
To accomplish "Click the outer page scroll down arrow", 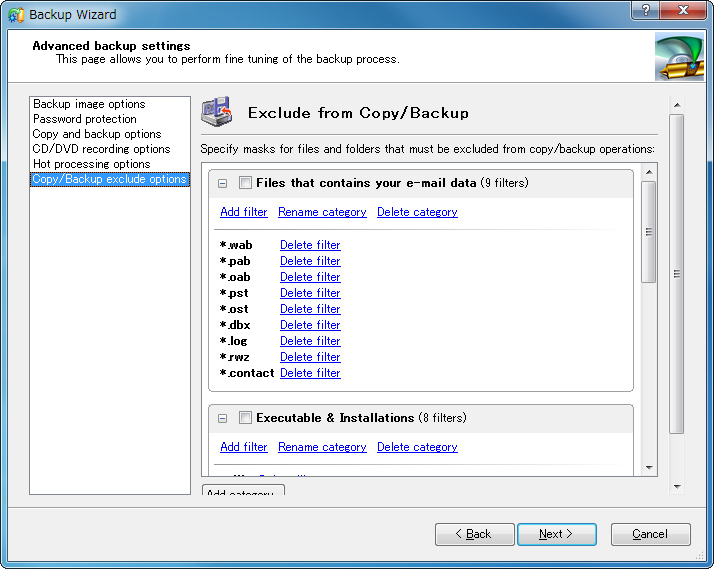I will 677,487.
